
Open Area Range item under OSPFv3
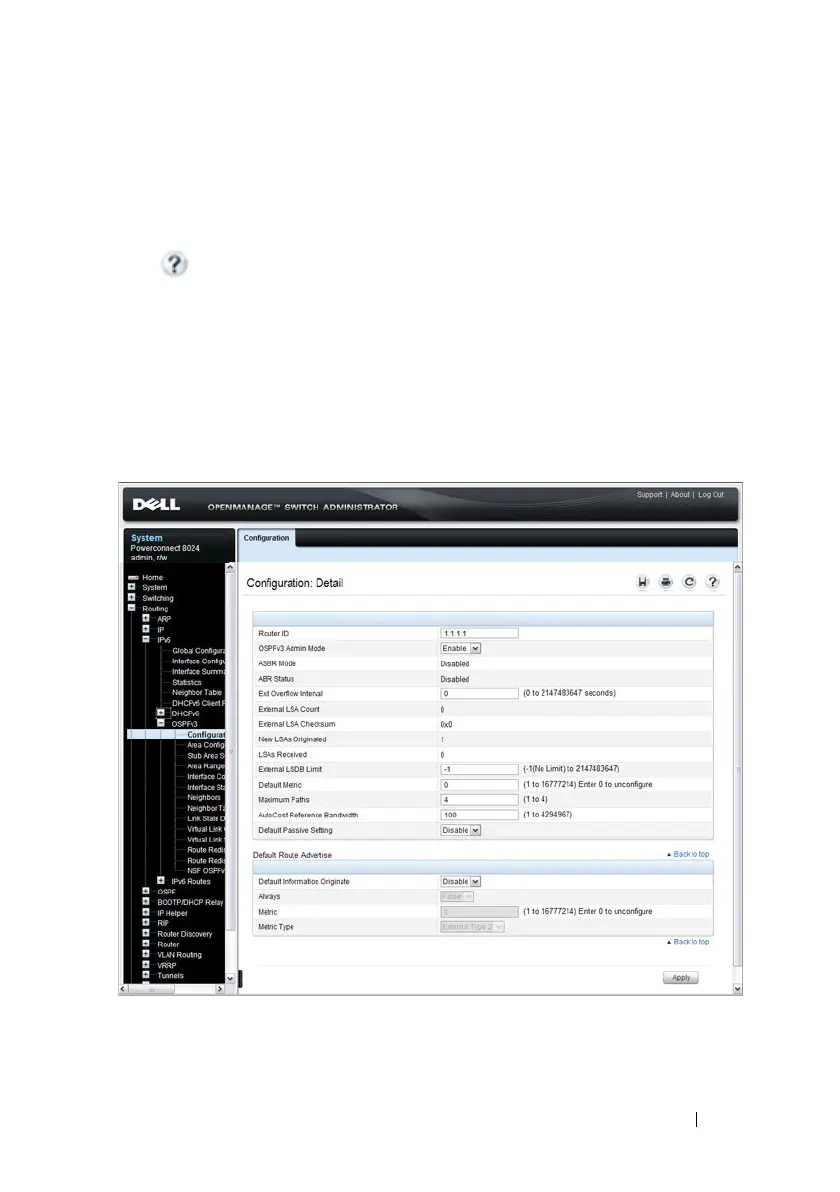tap(206, 766)
